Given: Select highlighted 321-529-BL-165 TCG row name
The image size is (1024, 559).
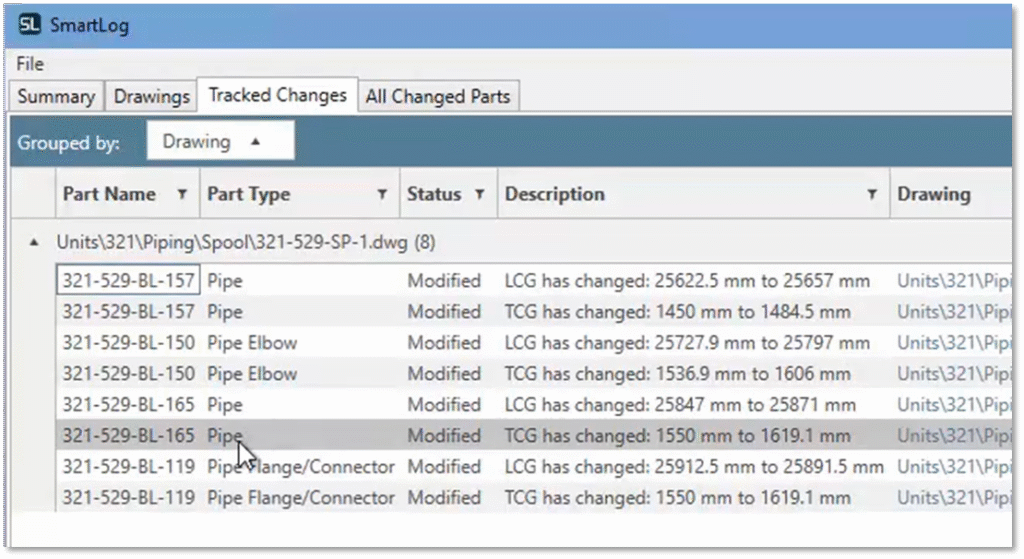Looking at the screenshot, I should click(x=128, y=436).
